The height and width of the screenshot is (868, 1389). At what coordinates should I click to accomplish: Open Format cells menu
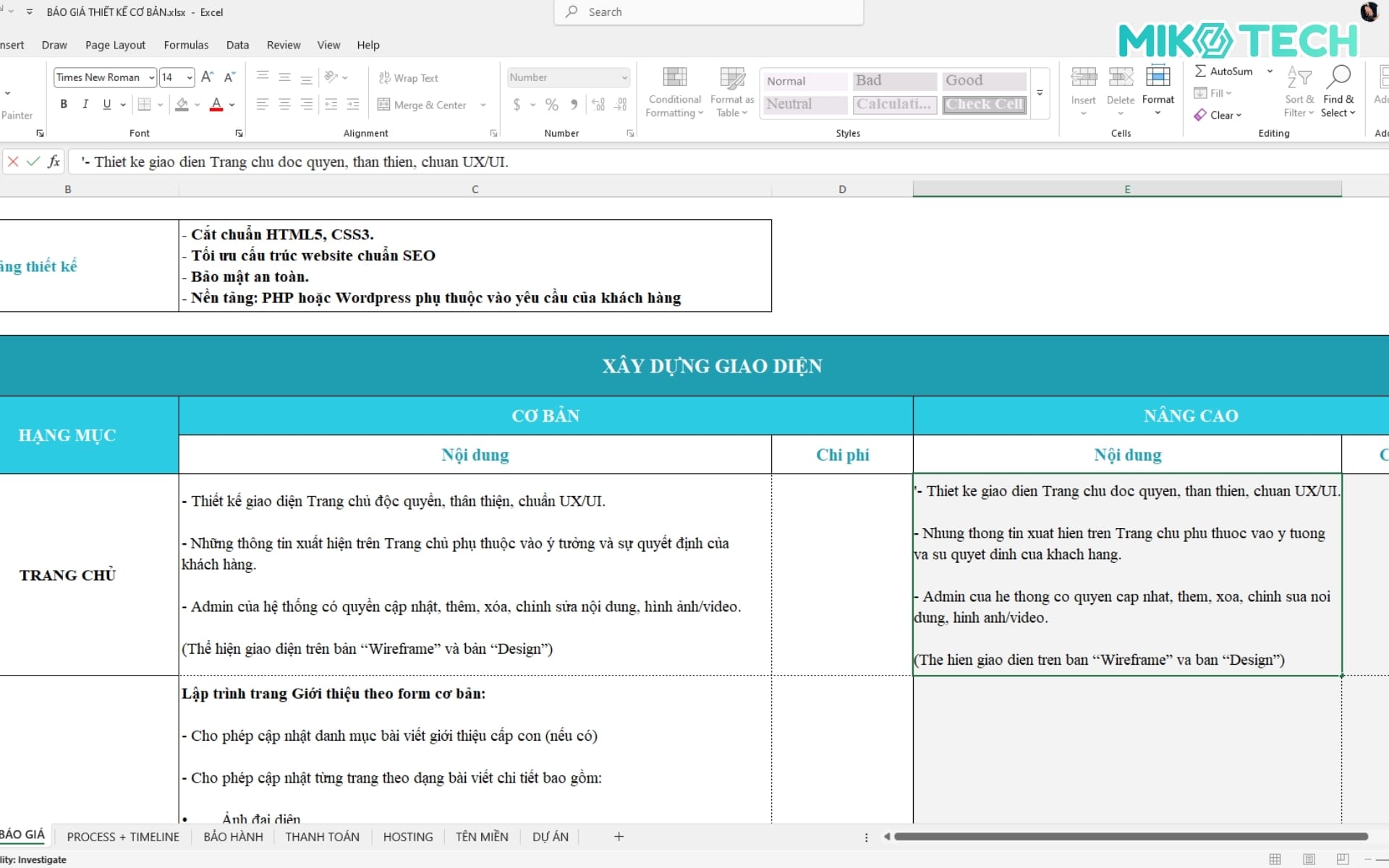click(1158, 92)
